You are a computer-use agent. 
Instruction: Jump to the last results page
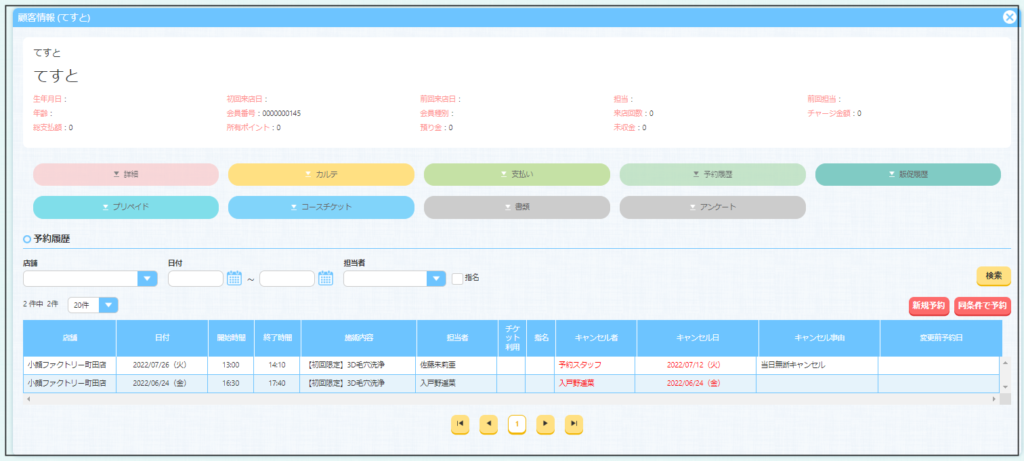574,424
